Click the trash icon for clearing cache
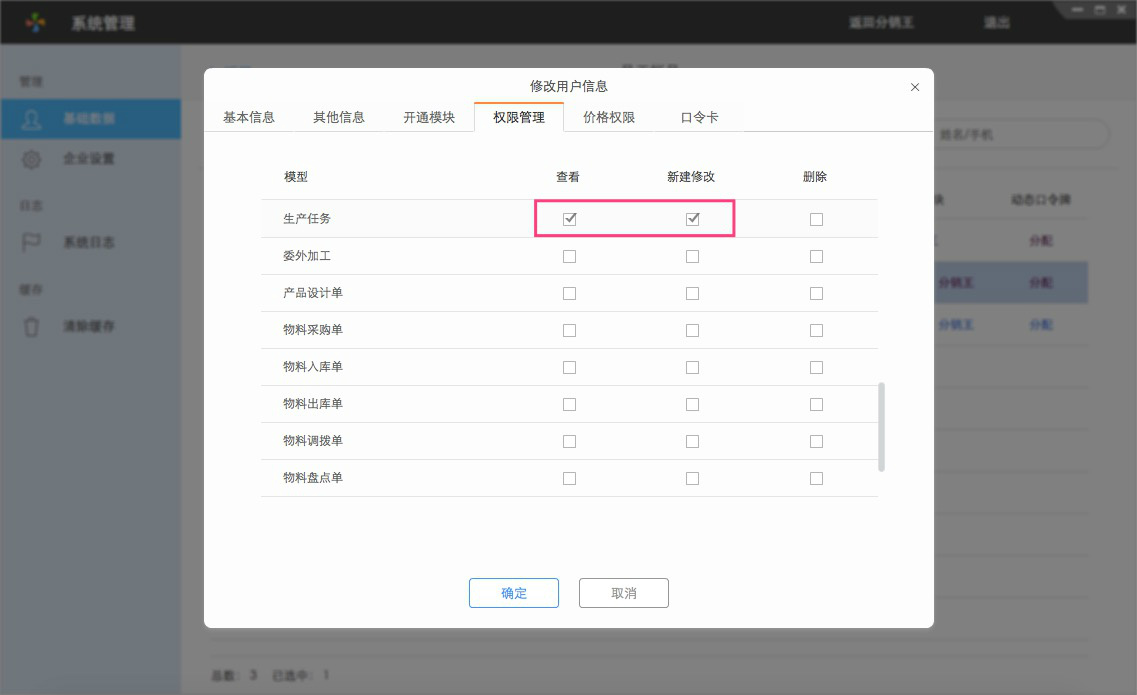Viewport: 1137px width, 695px height. point(31,326)
